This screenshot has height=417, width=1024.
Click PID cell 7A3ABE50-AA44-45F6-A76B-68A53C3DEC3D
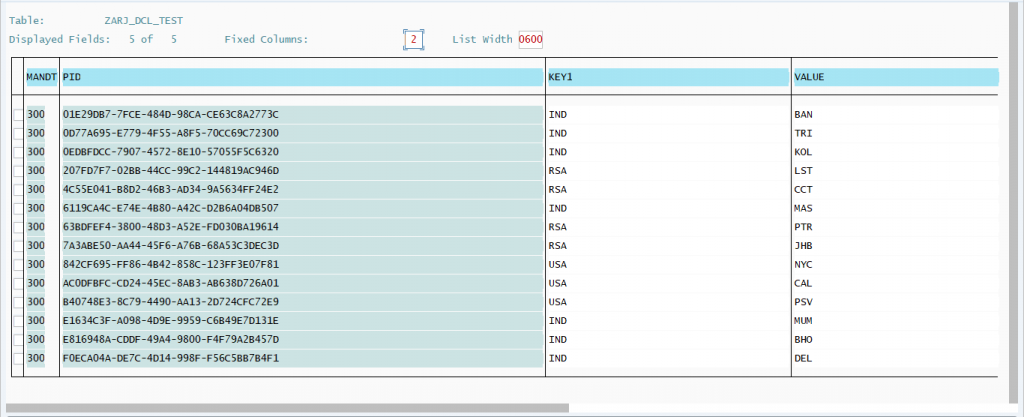[302, 246]
